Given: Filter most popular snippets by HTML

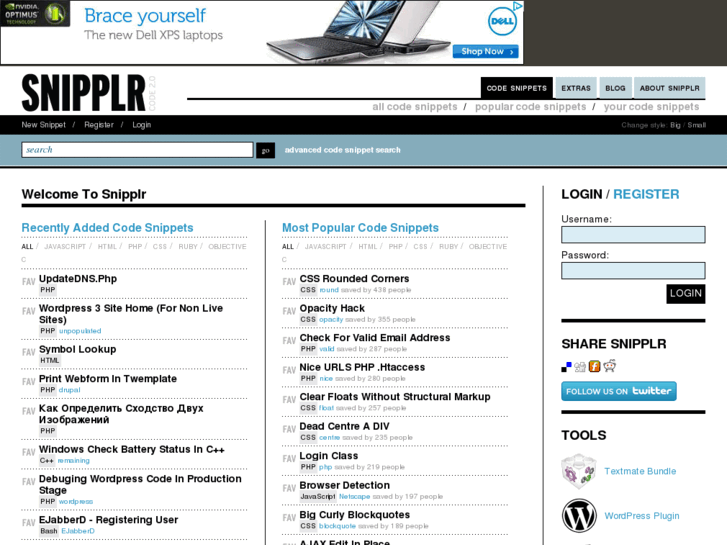Looking at the screenshot, I should [x=368, y=246].
